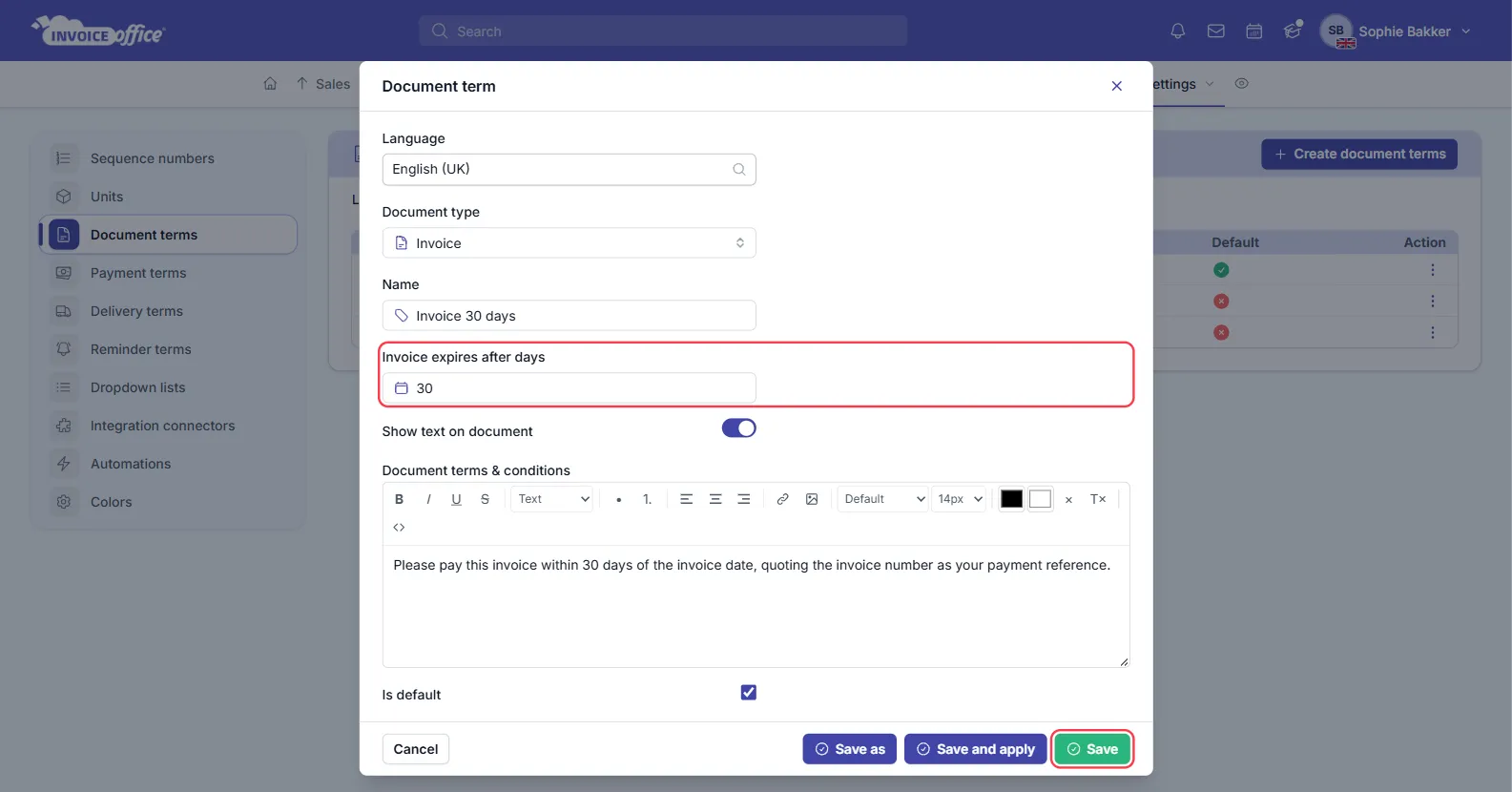1512x792 pixels.
Task: Go to the home breadcrumb icon
Action: [270, 84]
